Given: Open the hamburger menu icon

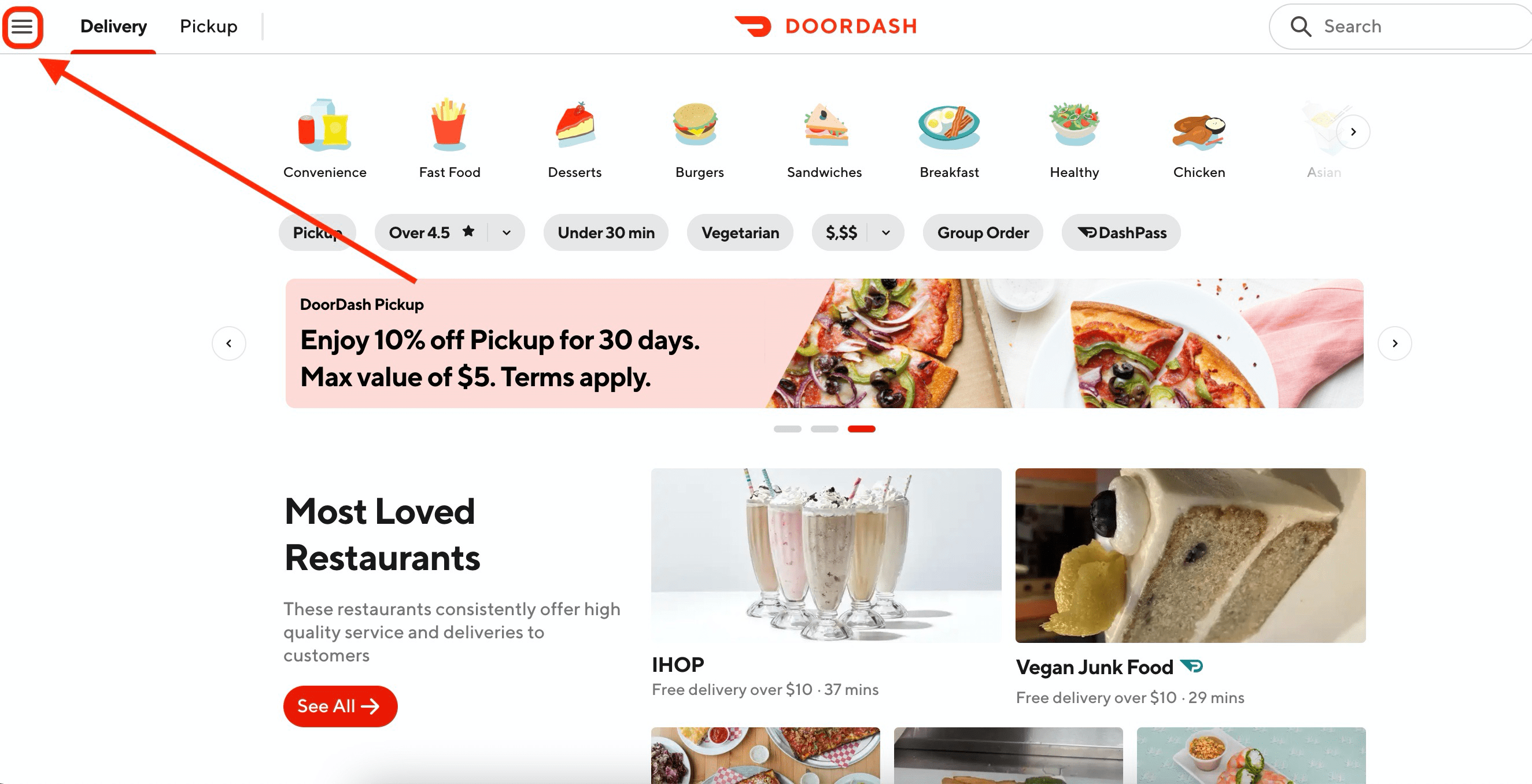Looking at the screenshot, I should coord(23,27).
